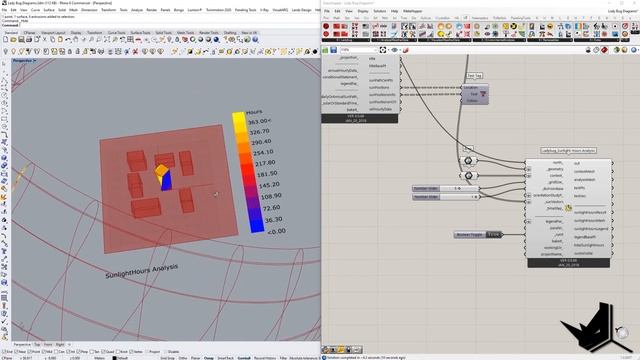The image size is (640, 360).
Task: Cut selection using the Rhino toolbar
Action: pos(45,40)
